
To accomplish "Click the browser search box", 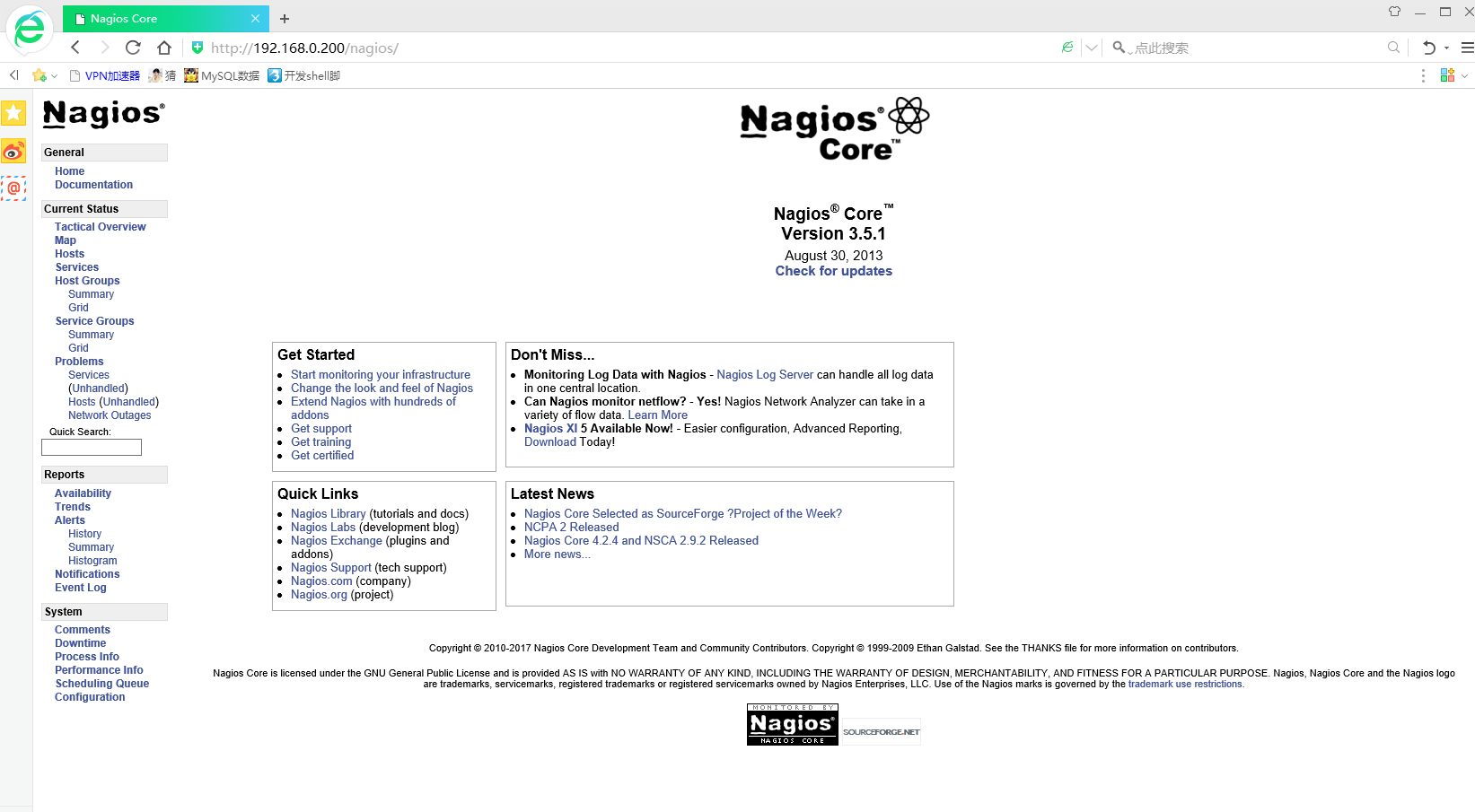I will coord(1257,48).
